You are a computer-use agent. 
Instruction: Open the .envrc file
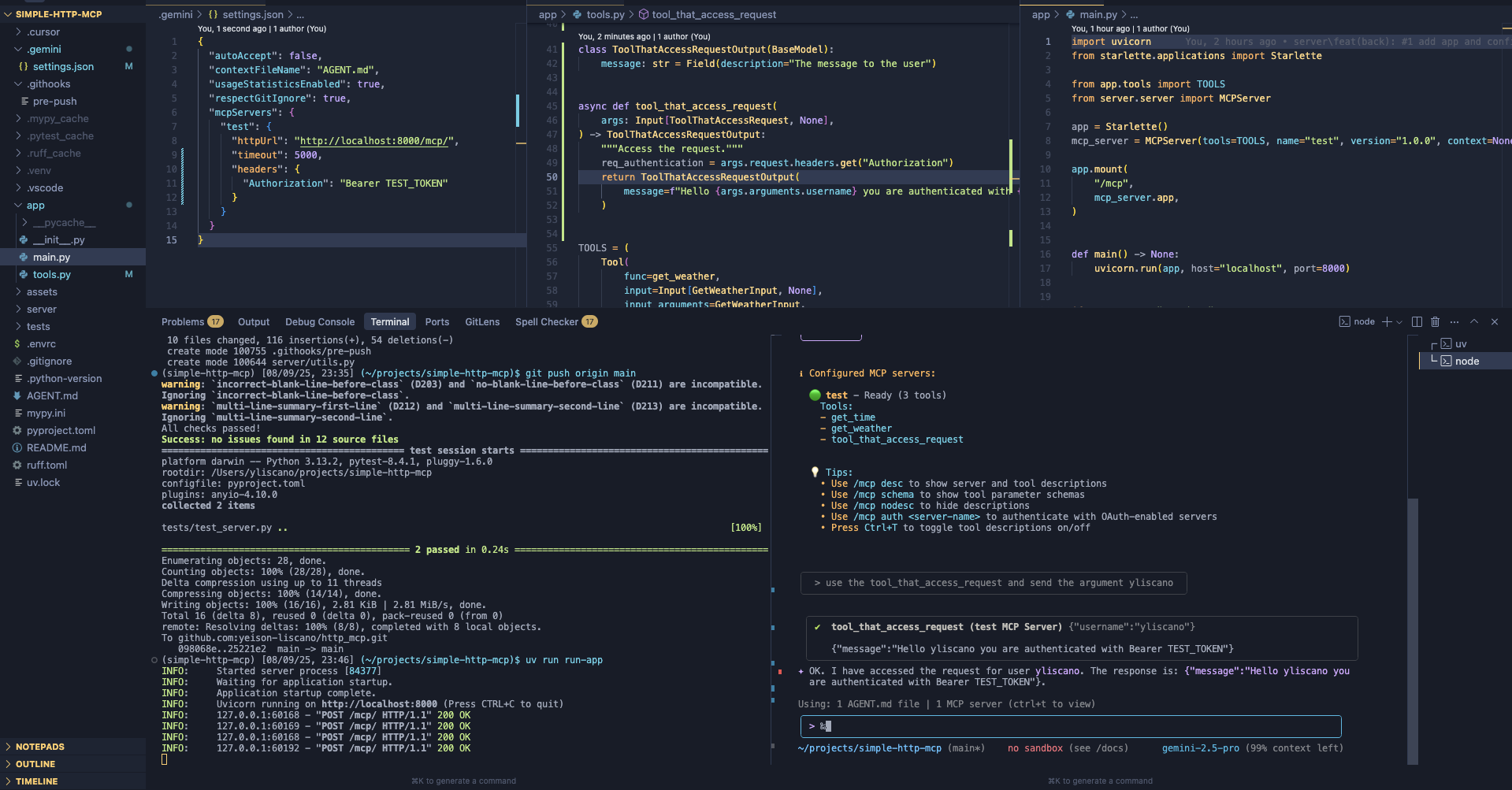click(41, 343)
